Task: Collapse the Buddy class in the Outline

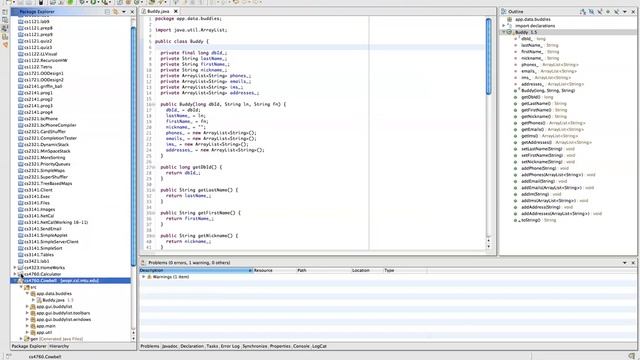Action: pos(504,32)
